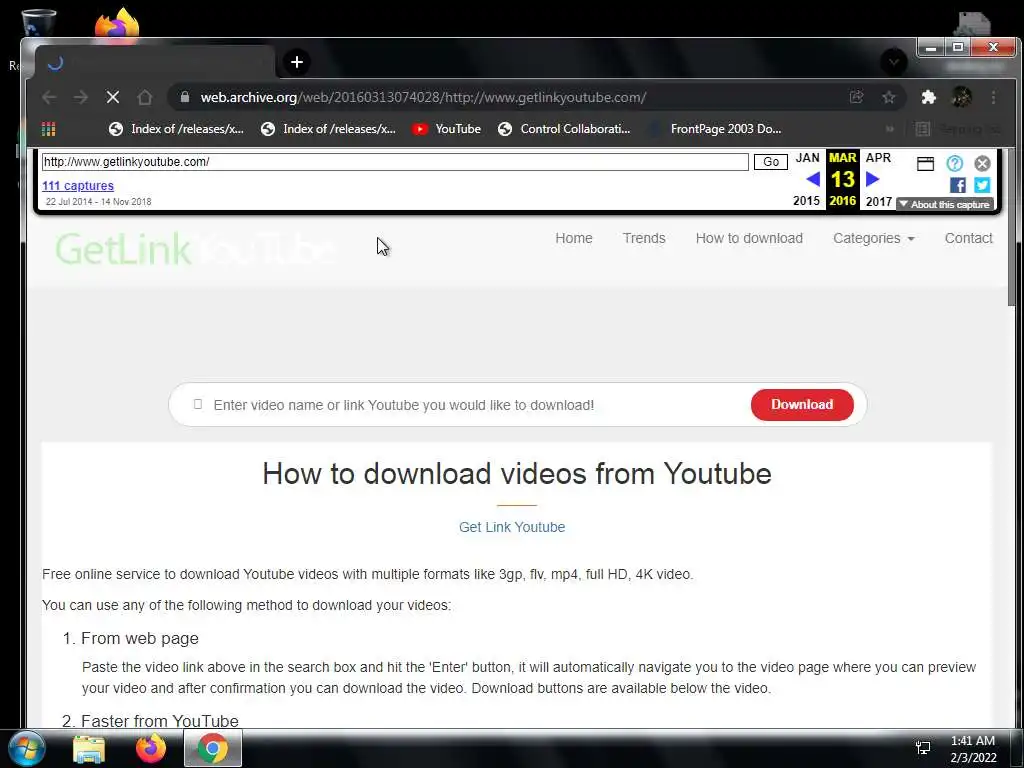Screen dimensions: 1024x768
Task: Click the GetLink YouTube logo
Action: tap(195, 249)
